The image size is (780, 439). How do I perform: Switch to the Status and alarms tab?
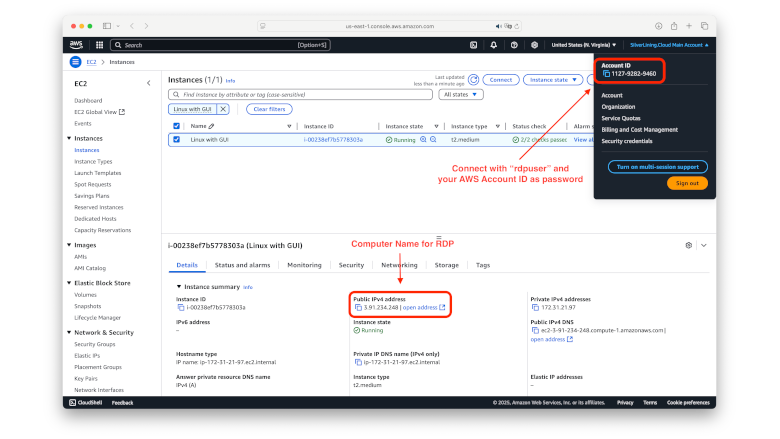pos(242,265)
